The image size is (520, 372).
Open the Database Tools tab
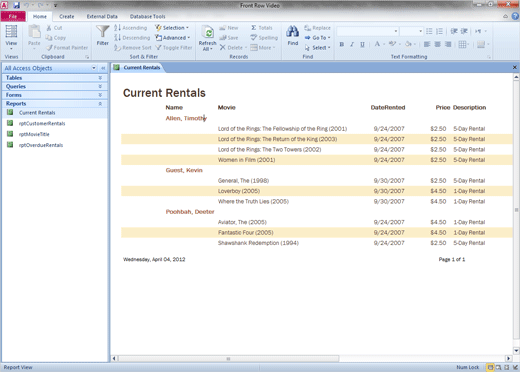(x=147, y=16)
